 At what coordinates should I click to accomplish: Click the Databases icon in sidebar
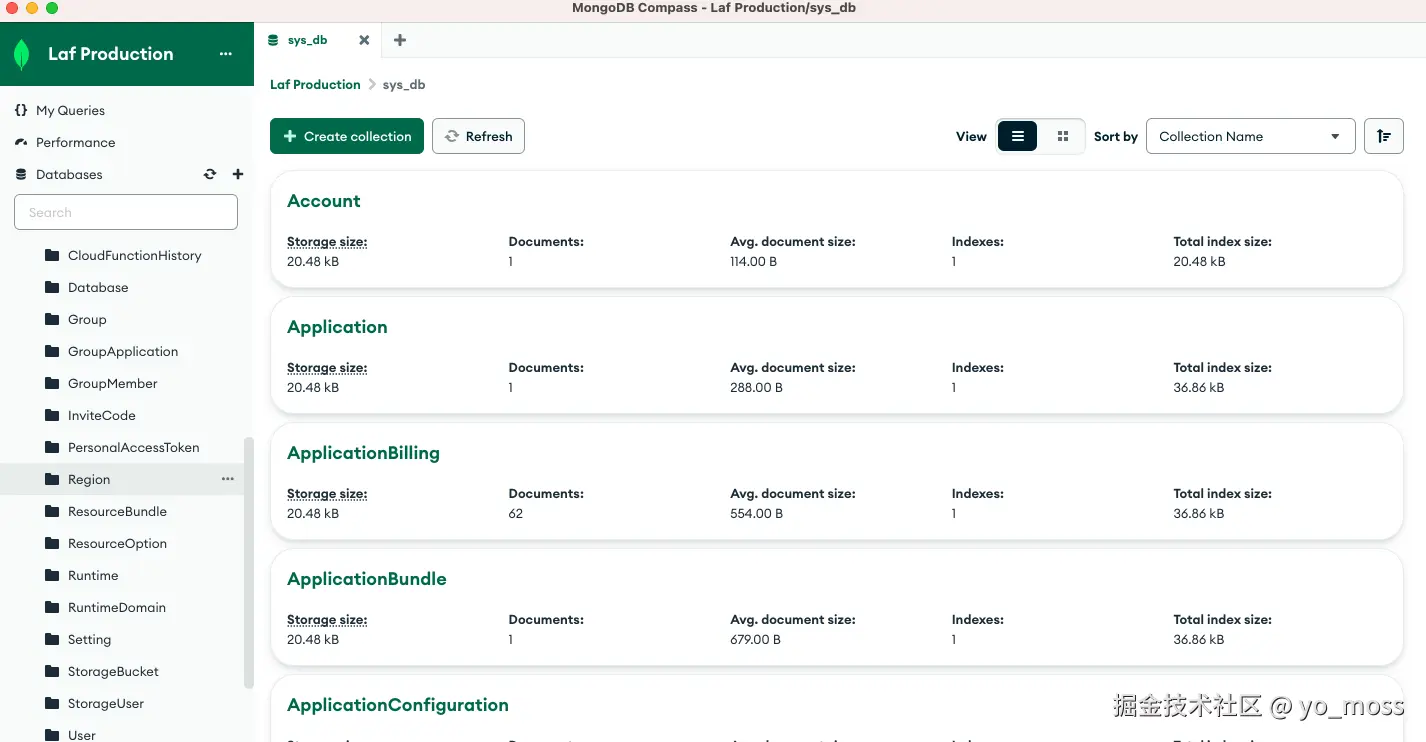(x=21, y=174)
